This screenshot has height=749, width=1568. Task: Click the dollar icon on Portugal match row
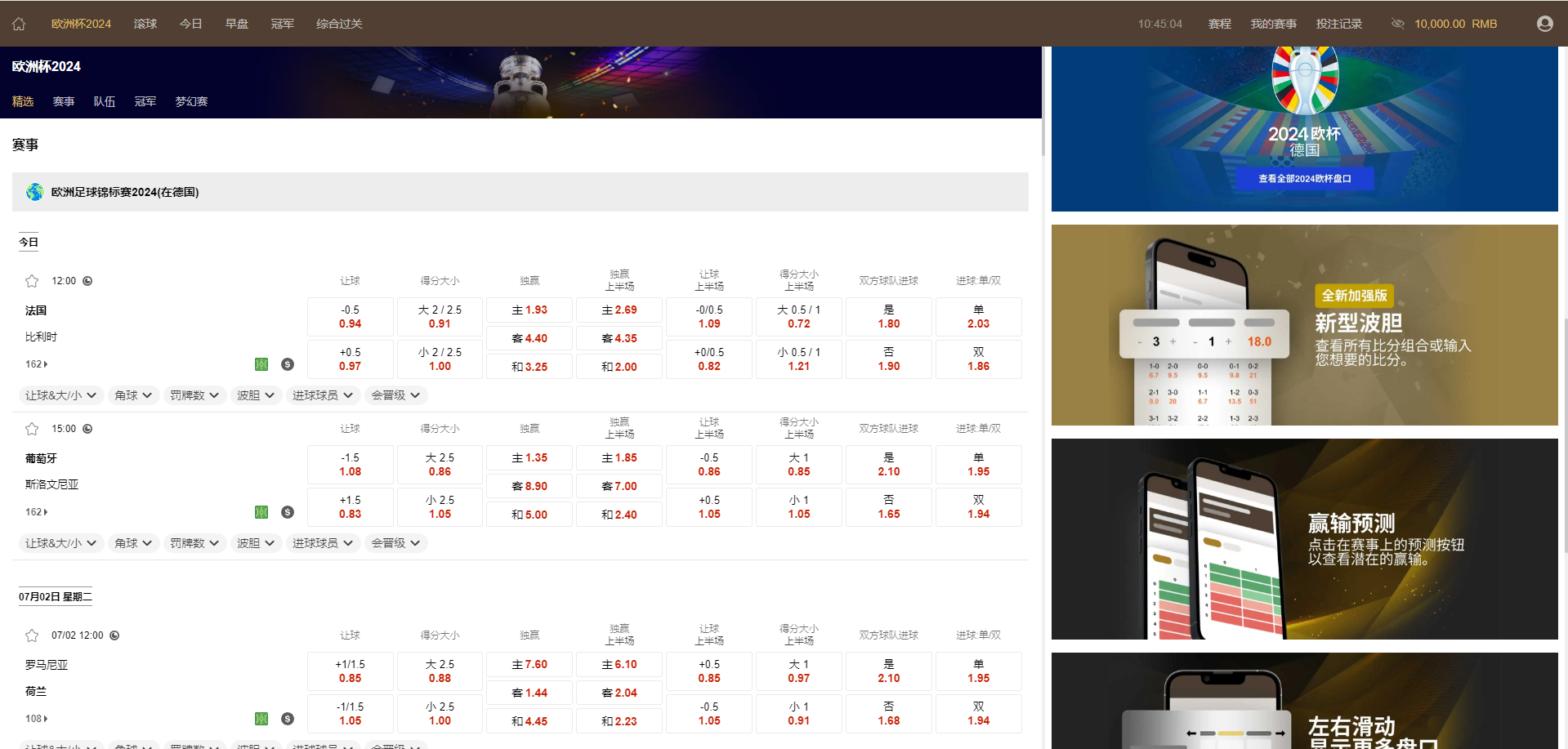tap(288, 512)
